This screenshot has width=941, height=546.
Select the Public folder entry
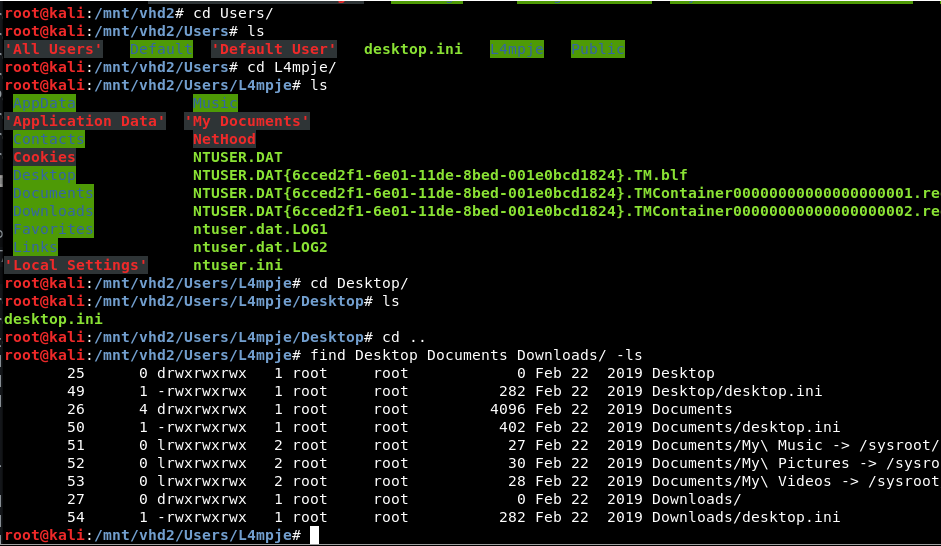[x=598, y=49]
